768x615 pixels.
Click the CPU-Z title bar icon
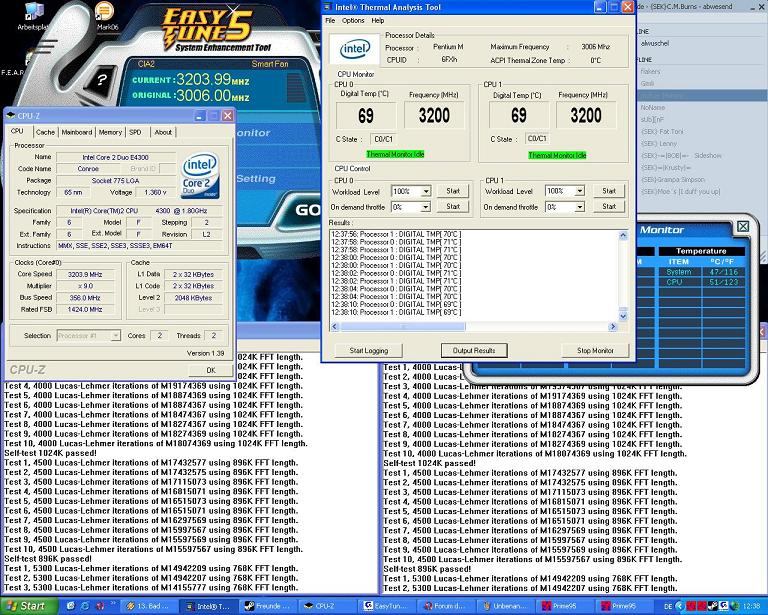(x=11, y=116)
